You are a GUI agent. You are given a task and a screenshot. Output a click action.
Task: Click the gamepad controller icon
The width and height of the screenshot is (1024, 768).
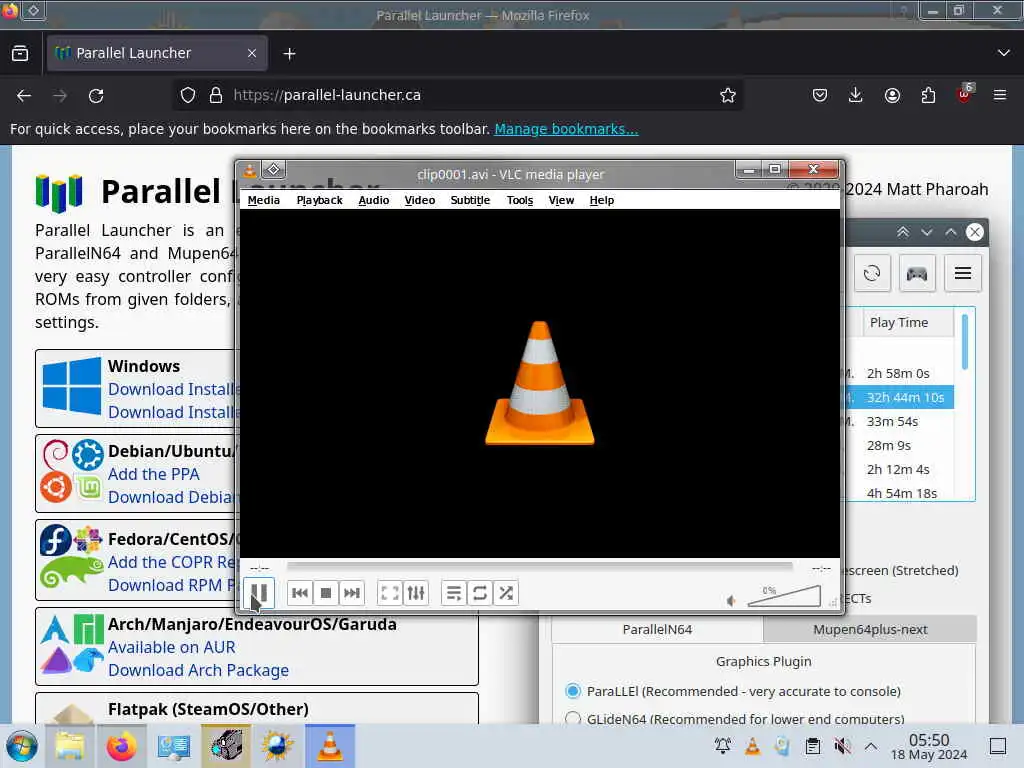point(917,273)
